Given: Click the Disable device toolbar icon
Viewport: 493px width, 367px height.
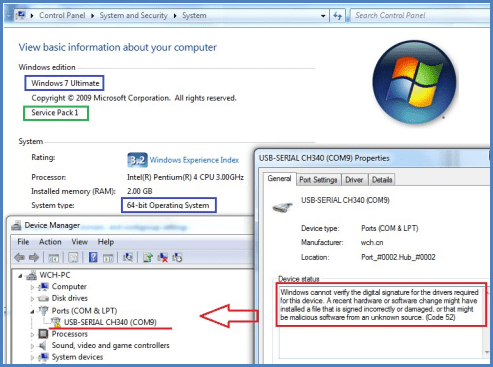Looking at the screenshot, I should (177, 257).
